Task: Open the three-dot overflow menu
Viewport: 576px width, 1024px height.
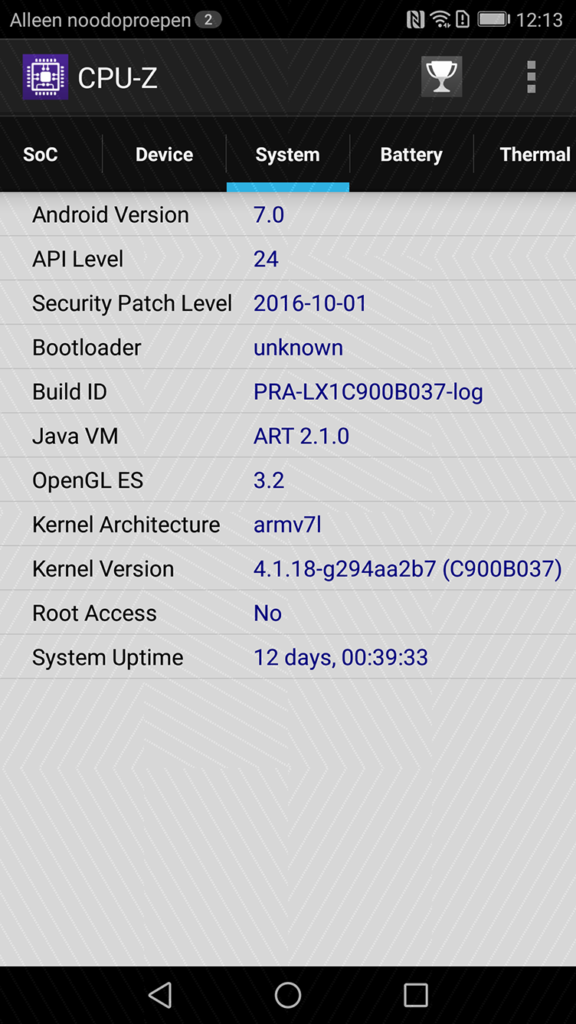Action: click(531, 77)
